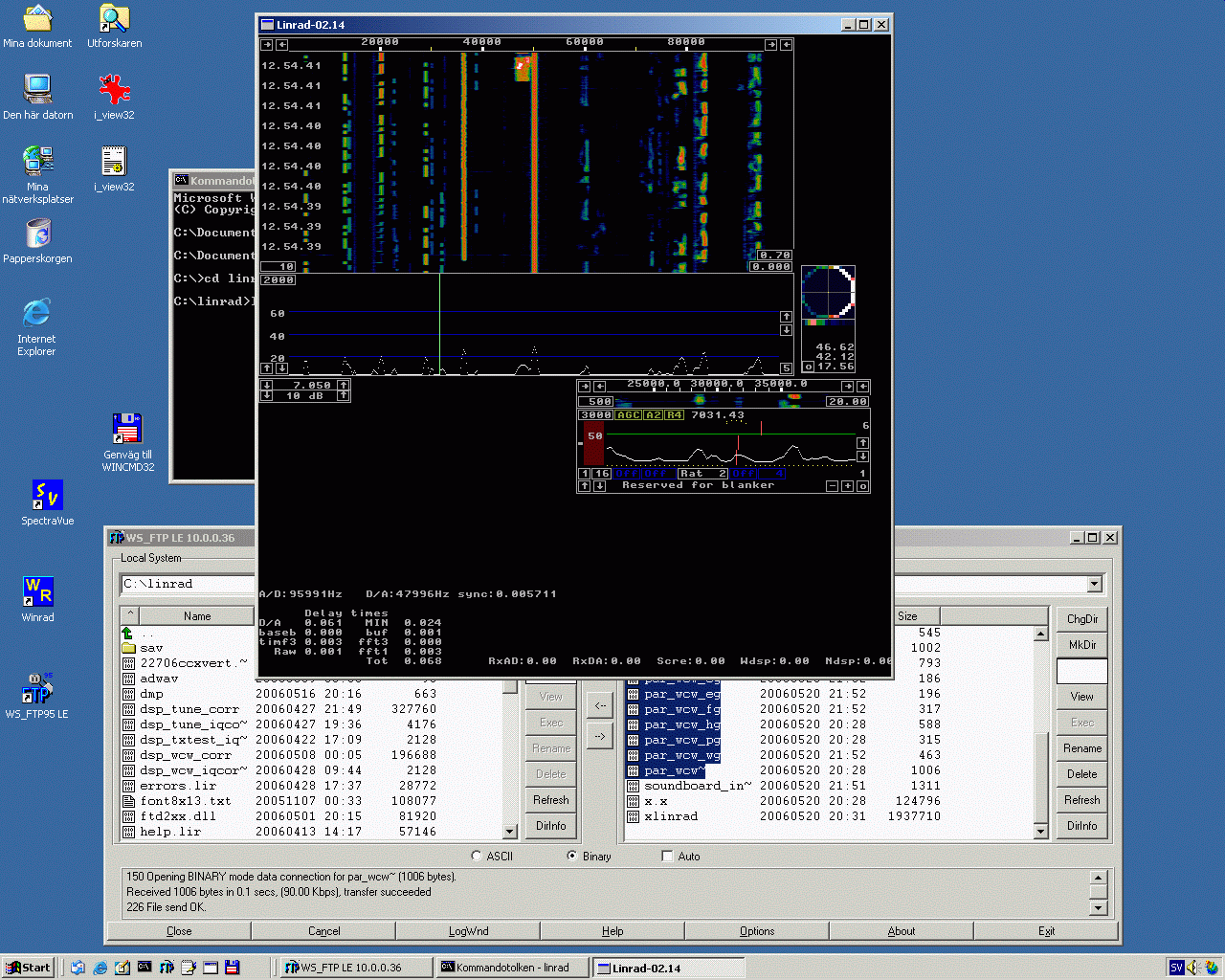Click circular polarization plot in Linrad
Screen dimensions: 1225x980
click(x=828, y=292)
